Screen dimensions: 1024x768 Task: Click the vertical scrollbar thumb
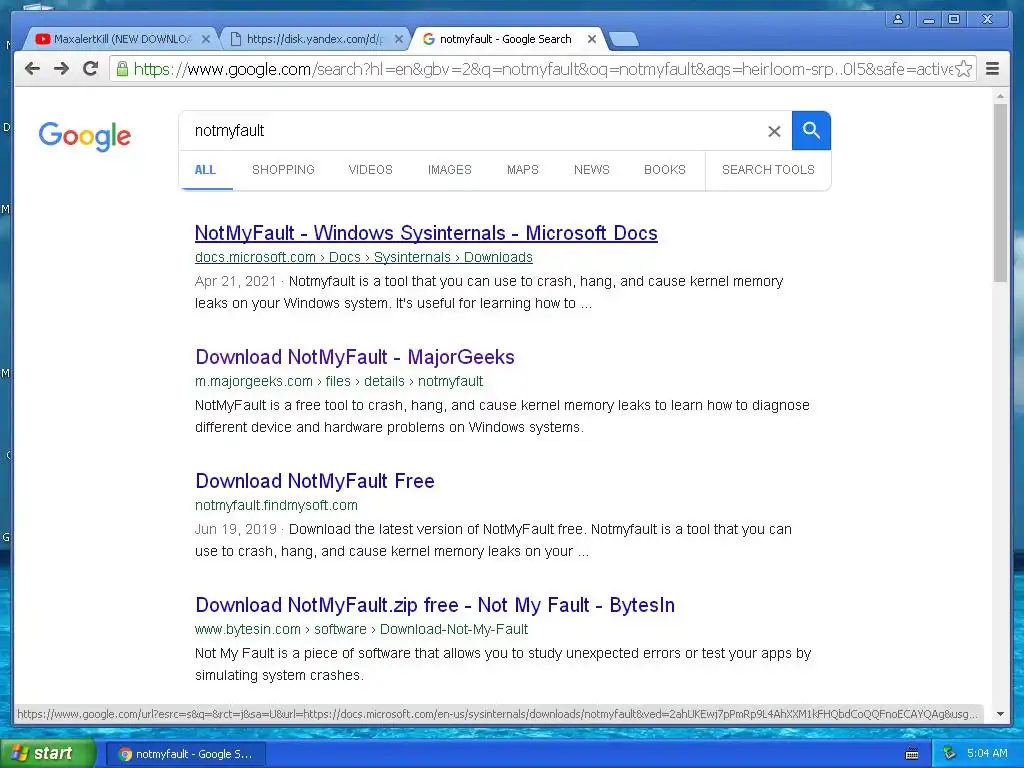(1000, 193)
